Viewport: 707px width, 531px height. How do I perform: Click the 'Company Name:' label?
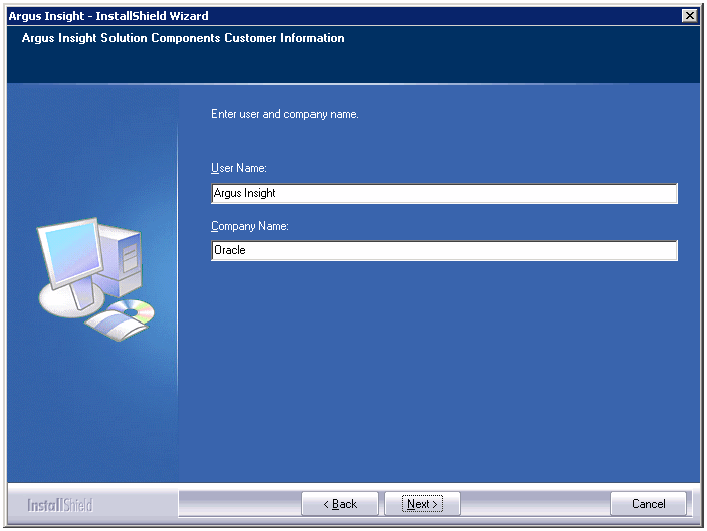pos(249,226)
